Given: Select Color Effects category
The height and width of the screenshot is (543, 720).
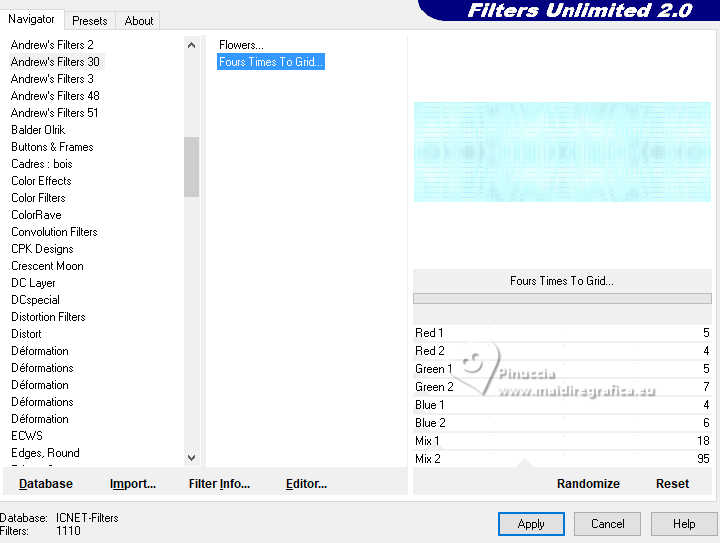Looking at the screenshot, I should [41, 181].
